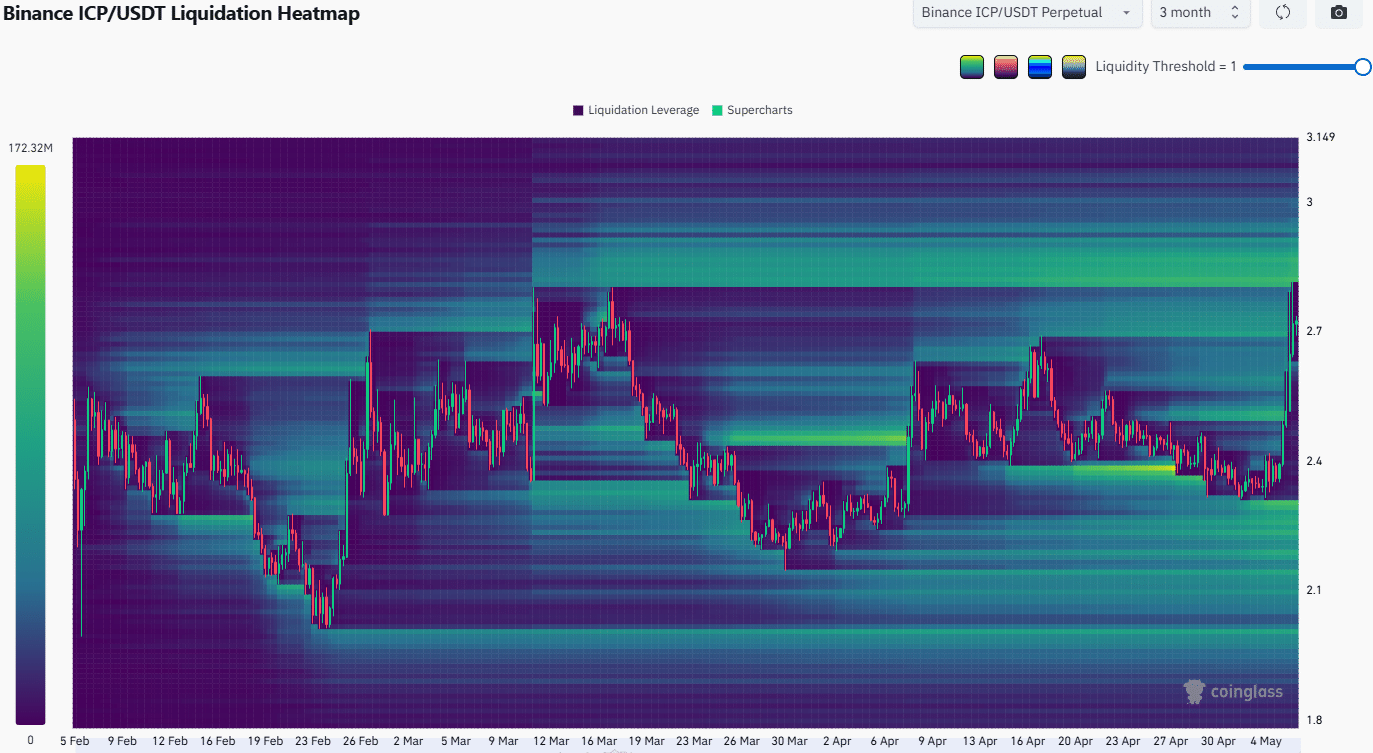Click the 30 Mar date axis label
This screenshot has height=753, width=1373.
(x=790, y=741)
